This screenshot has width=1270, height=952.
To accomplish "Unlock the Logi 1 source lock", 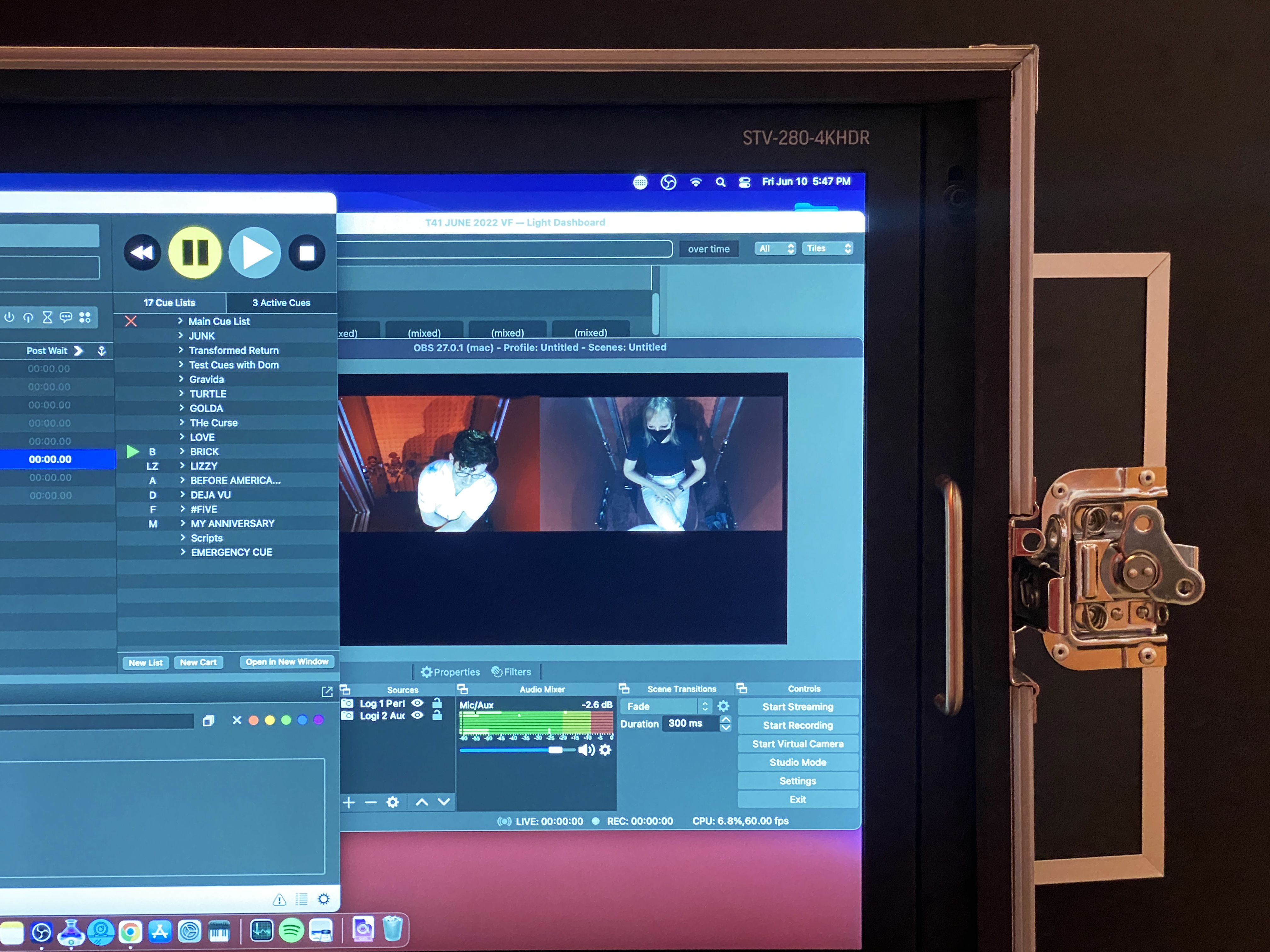I will click(x=437, y=703).
